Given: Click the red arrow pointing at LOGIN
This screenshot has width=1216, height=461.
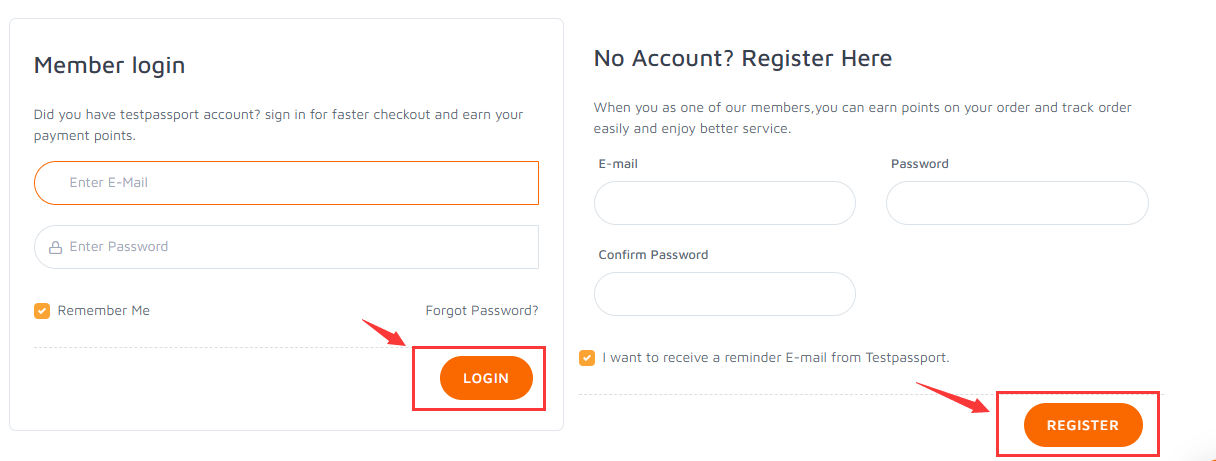Looking at the screenshot, I should point(386,333).
